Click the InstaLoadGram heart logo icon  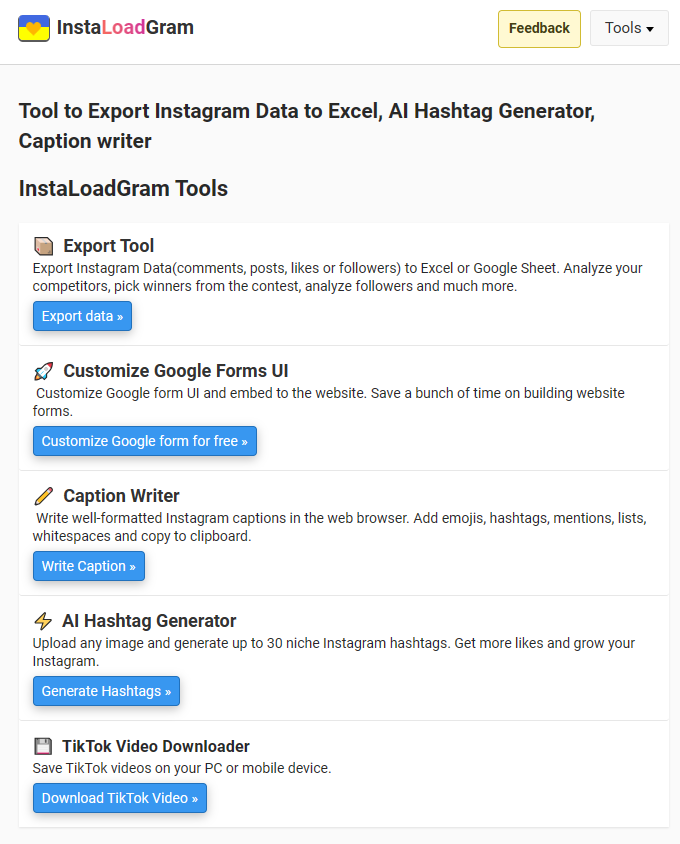[x=34, y=28]
